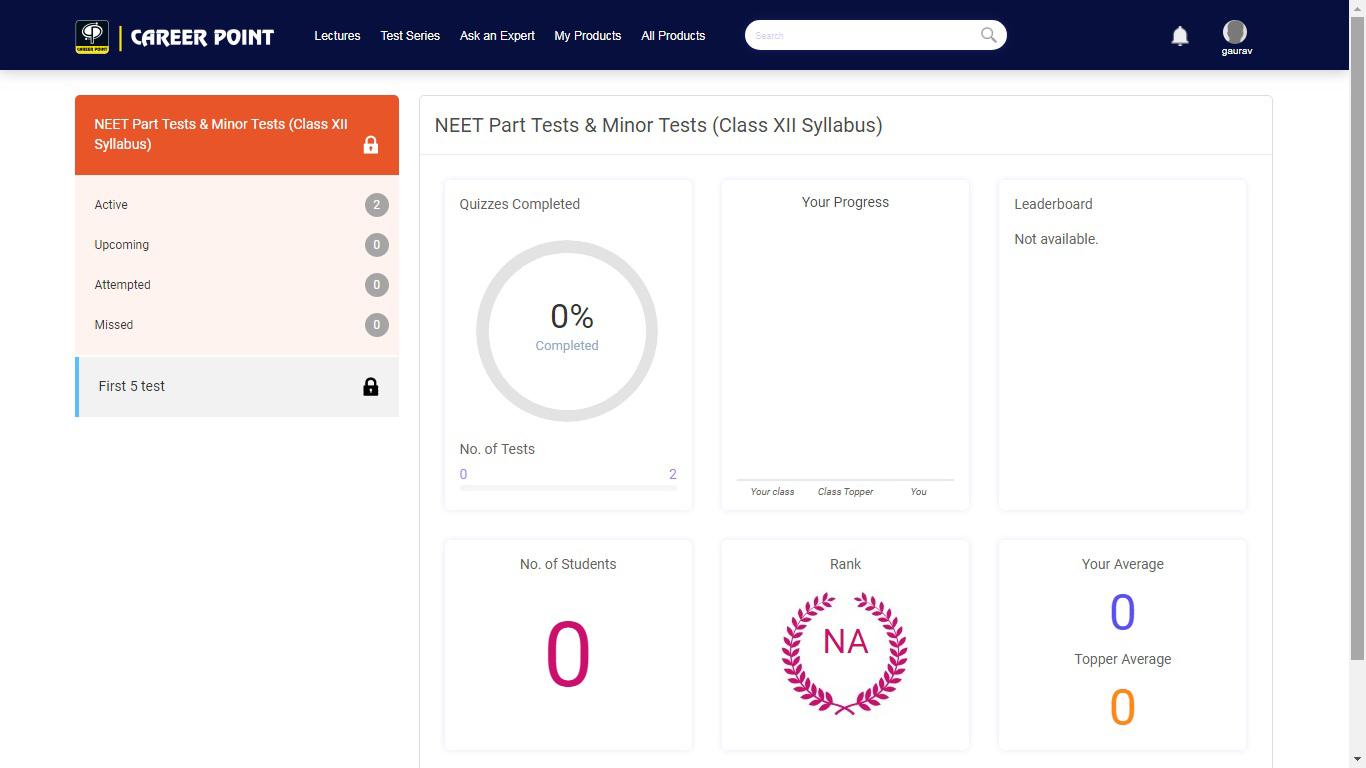Click the Not available. text
The width and height of the screenshot is (1366, 768).
tap(1056, 239)
